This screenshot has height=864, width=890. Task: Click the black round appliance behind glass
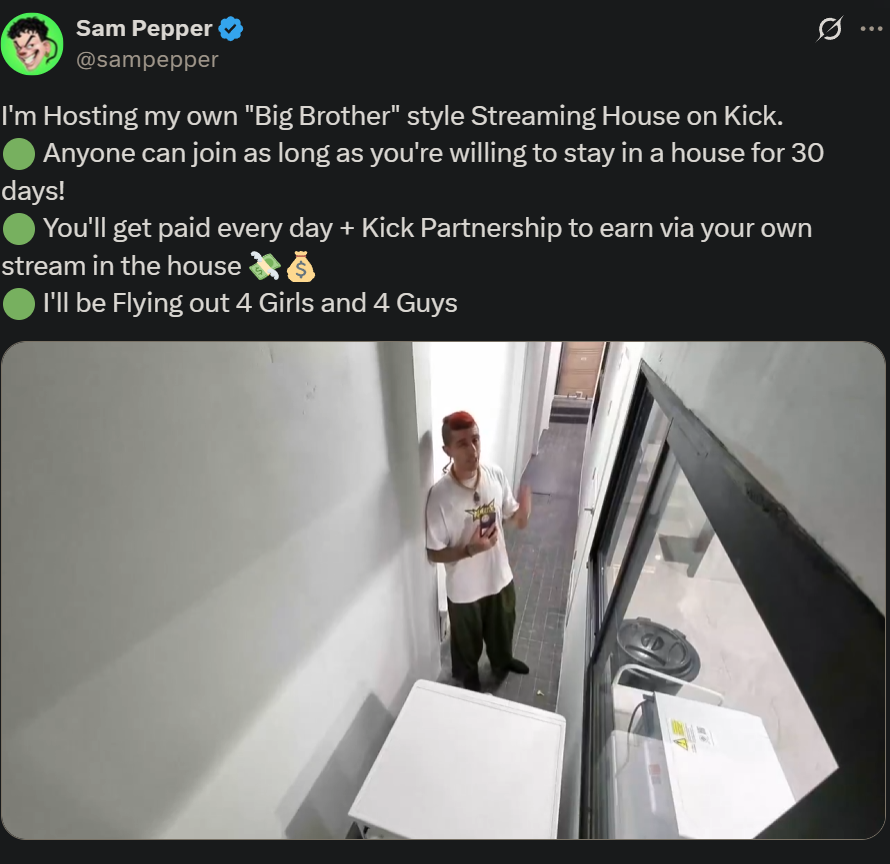point(658,648)
